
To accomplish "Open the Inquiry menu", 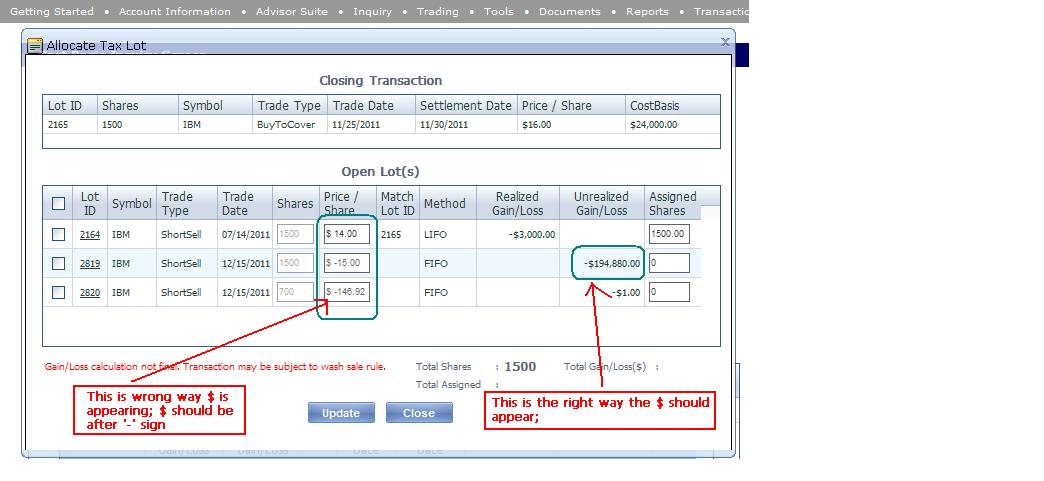I will (x=372, y=11).
